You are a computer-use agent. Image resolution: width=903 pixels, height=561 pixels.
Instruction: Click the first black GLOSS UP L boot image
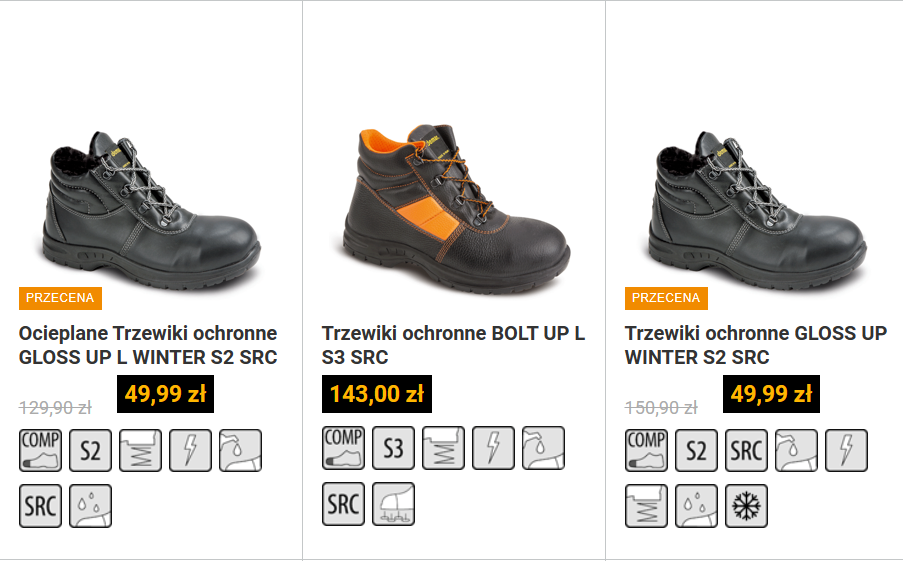pyautogui.click(x=151, y=209)
